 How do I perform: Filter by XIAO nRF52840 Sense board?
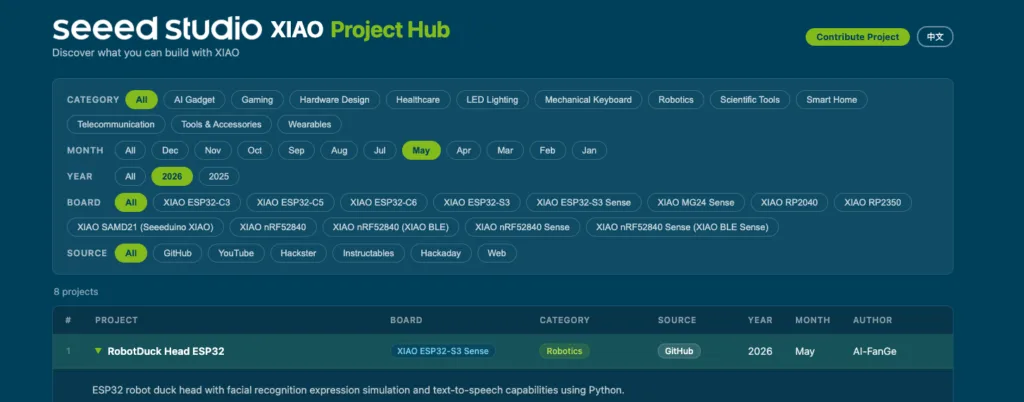point(522,227)
